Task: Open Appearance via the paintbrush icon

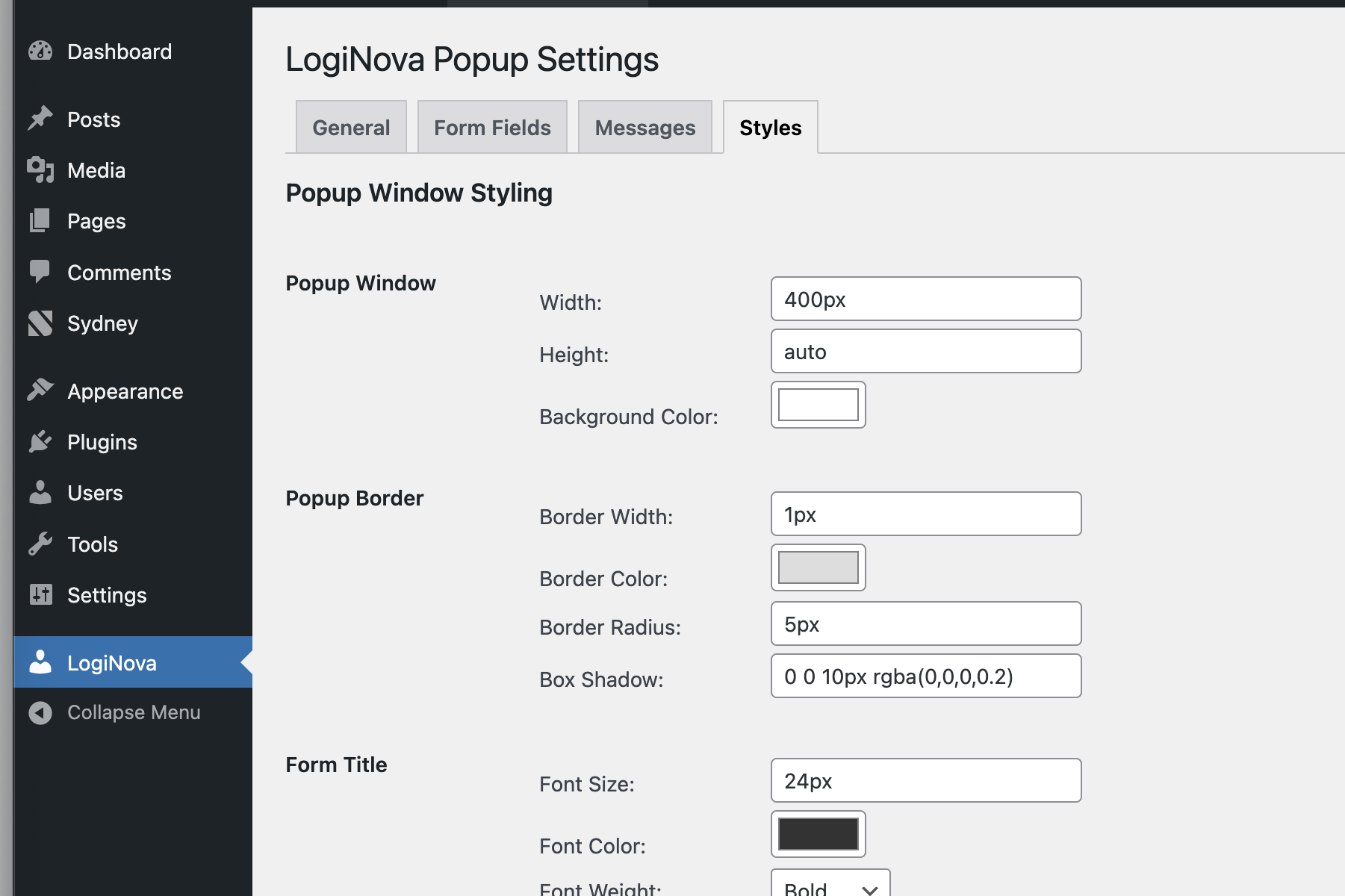Action: 40,391
